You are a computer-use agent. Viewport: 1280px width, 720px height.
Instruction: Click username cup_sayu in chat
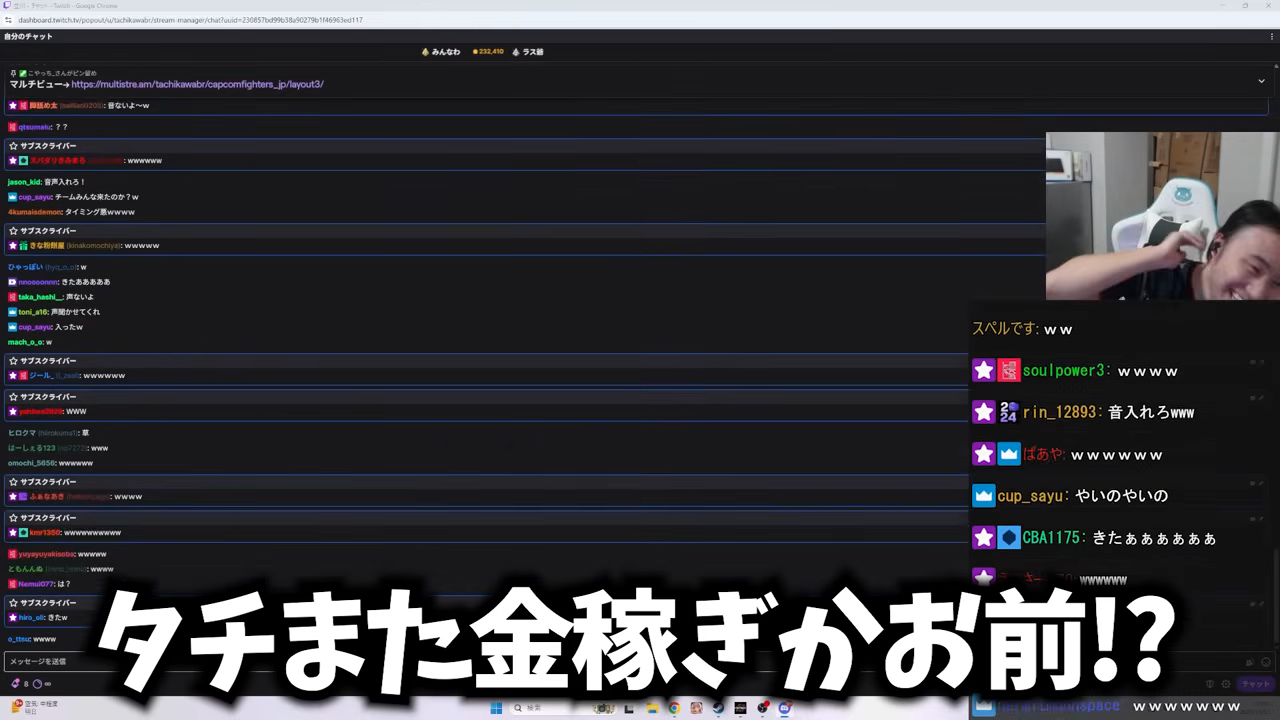click(x=35, y=197)
